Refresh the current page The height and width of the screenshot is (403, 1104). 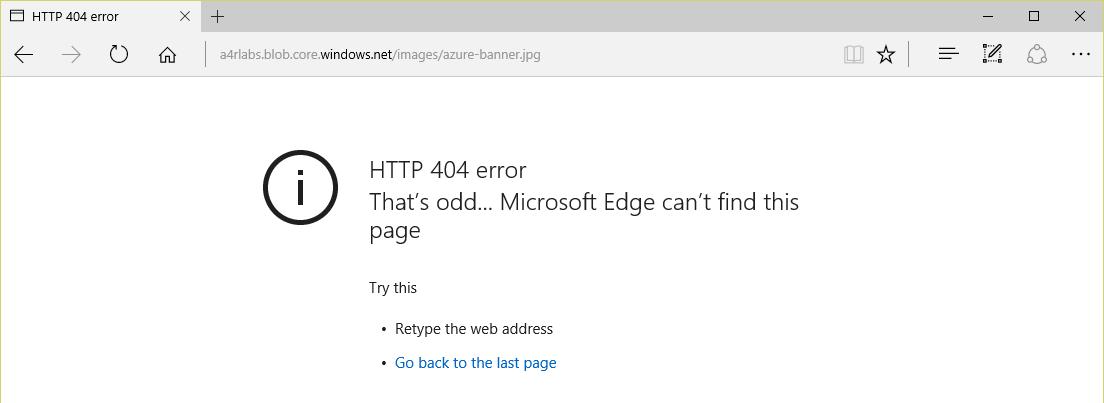click(119, 55)
